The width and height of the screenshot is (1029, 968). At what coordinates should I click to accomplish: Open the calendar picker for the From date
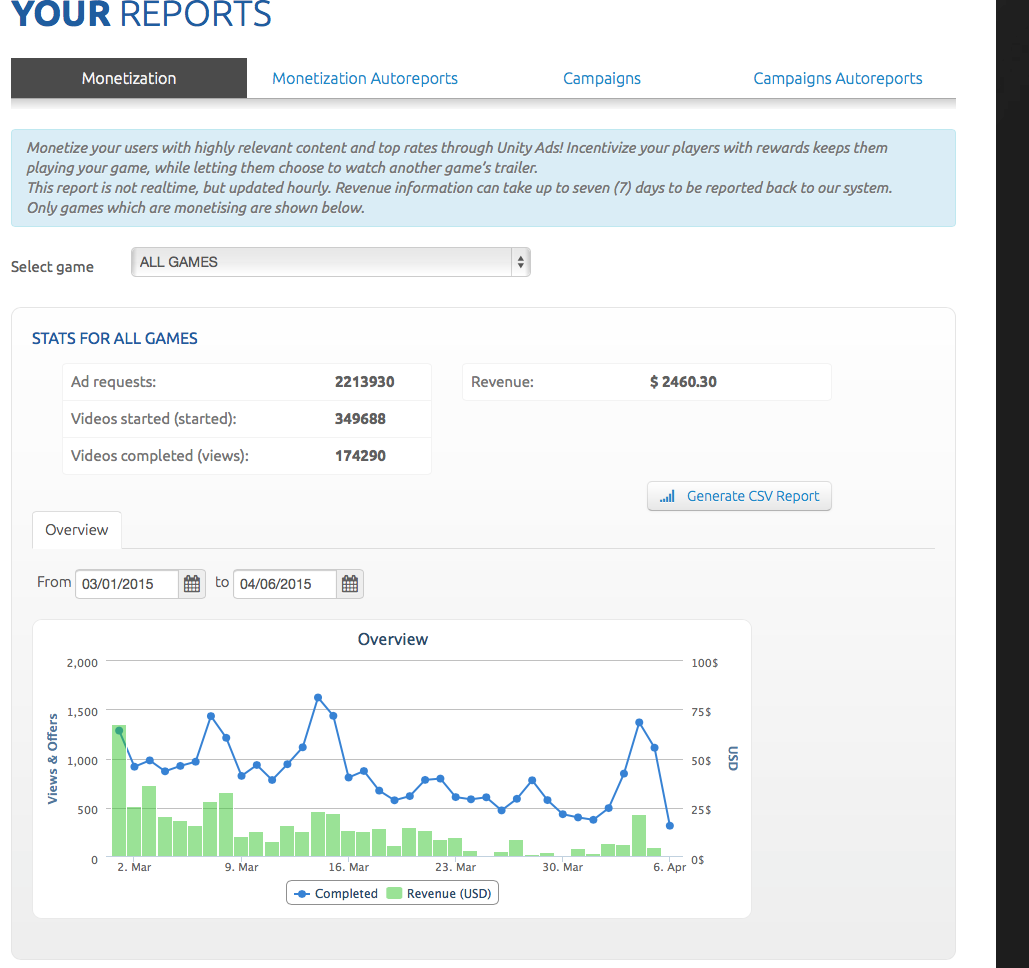[x=191, y=583]
